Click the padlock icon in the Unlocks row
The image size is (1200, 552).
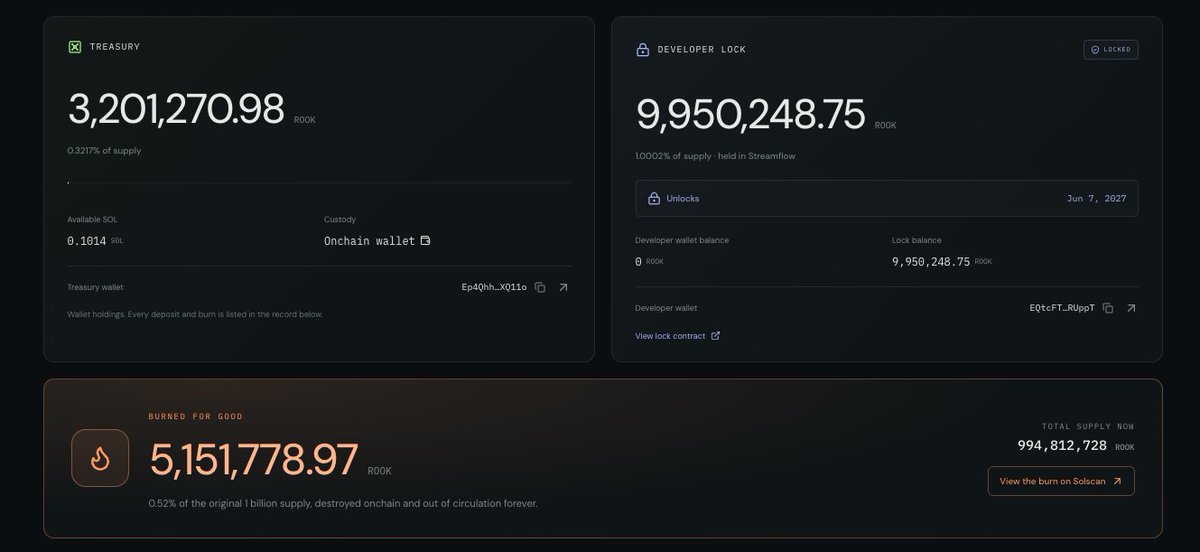(654, 198)
